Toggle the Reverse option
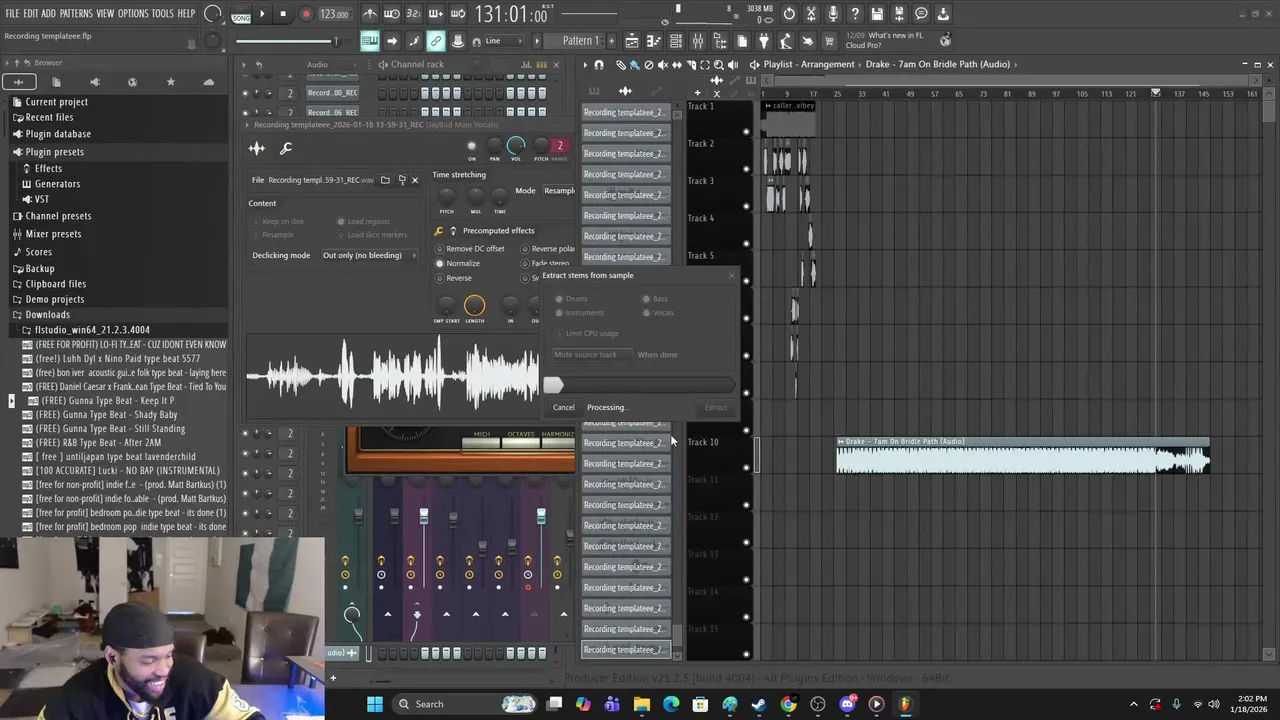Viewport: 1280px width, 720px height. 453,278
